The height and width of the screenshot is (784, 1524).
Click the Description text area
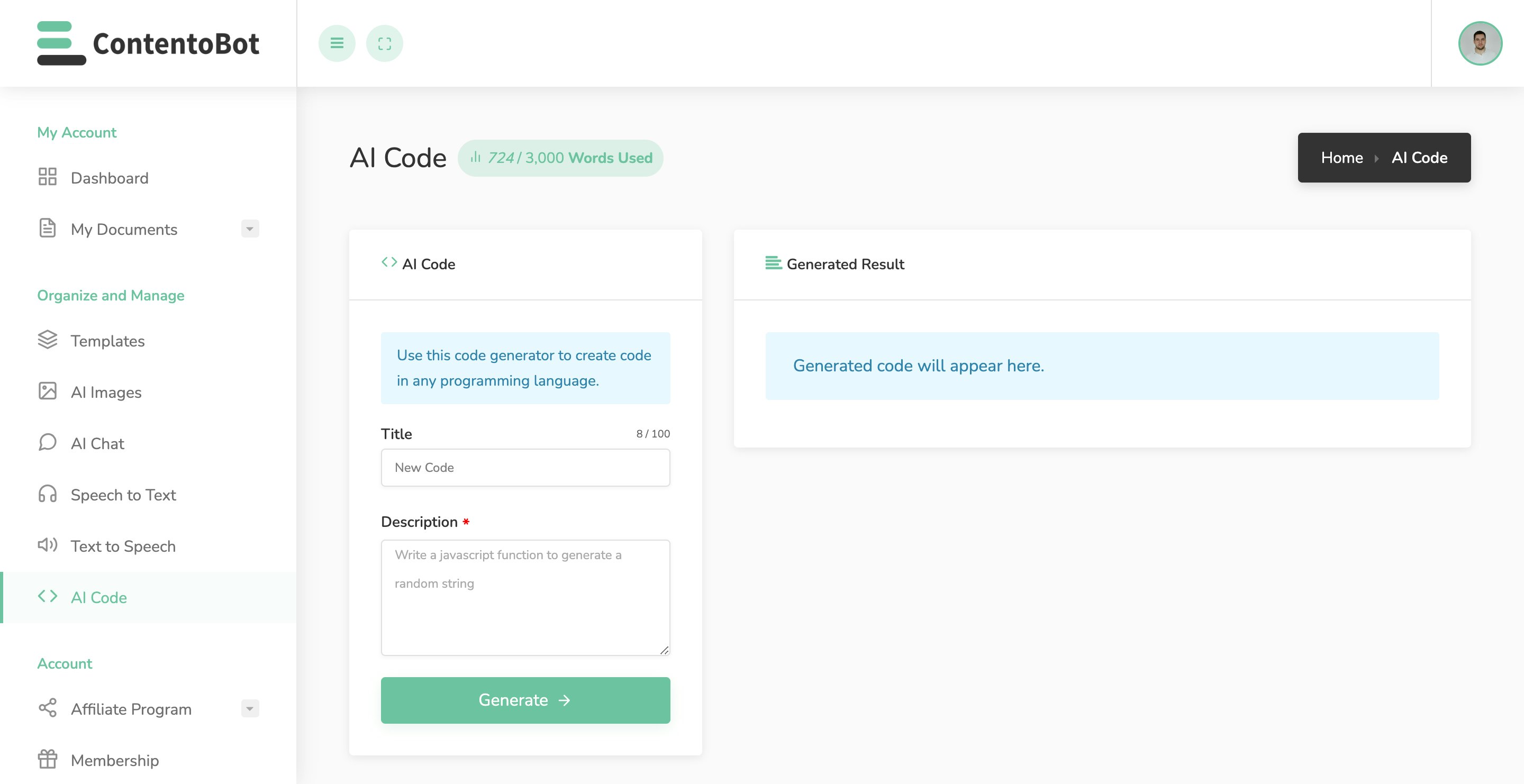tap(525, 597)
